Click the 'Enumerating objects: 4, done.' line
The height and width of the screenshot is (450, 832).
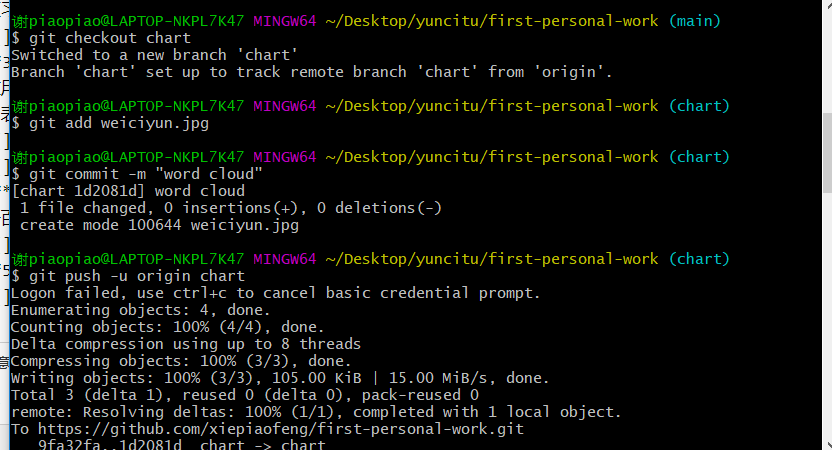(141, 310)
